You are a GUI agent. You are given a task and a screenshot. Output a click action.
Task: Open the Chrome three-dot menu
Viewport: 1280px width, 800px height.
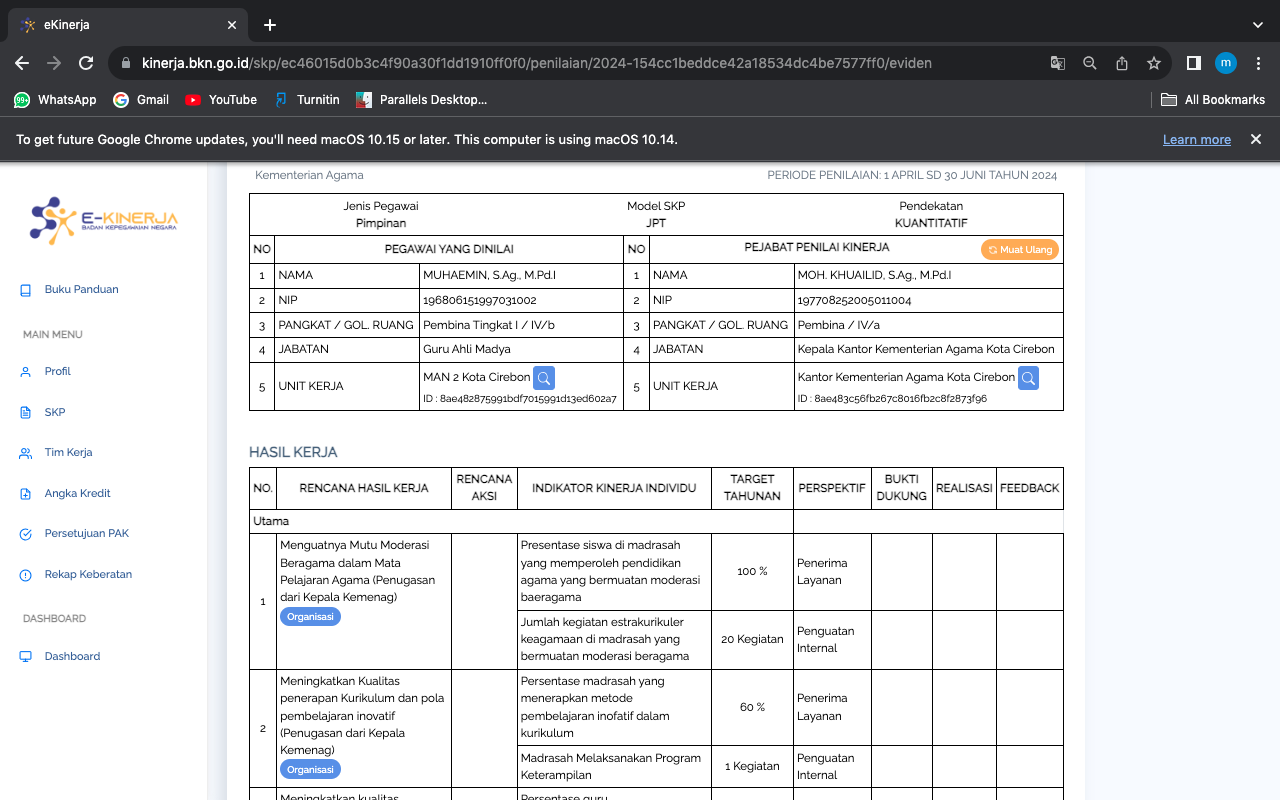[x=1258, y=63]
